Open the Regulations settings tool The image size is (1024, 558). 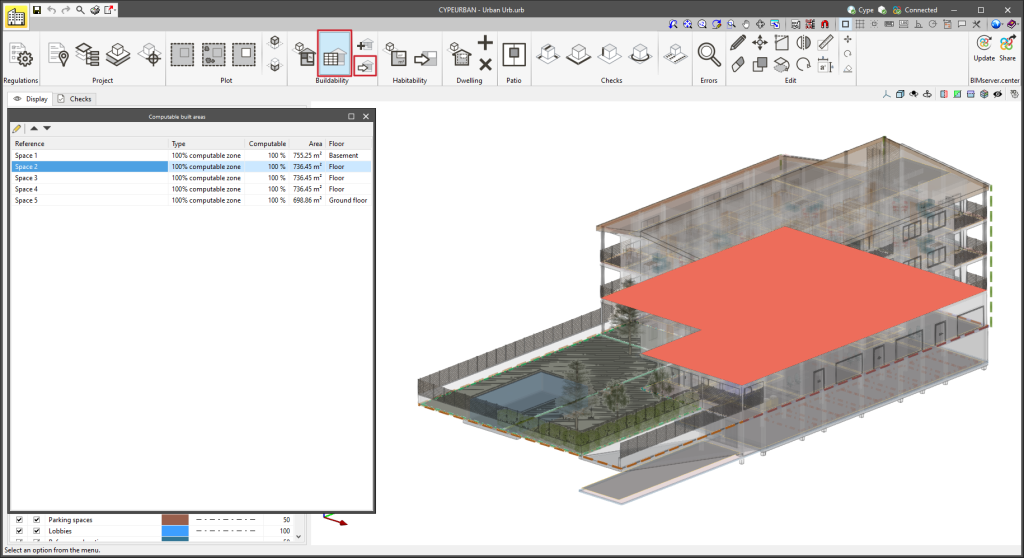point(20,56)
